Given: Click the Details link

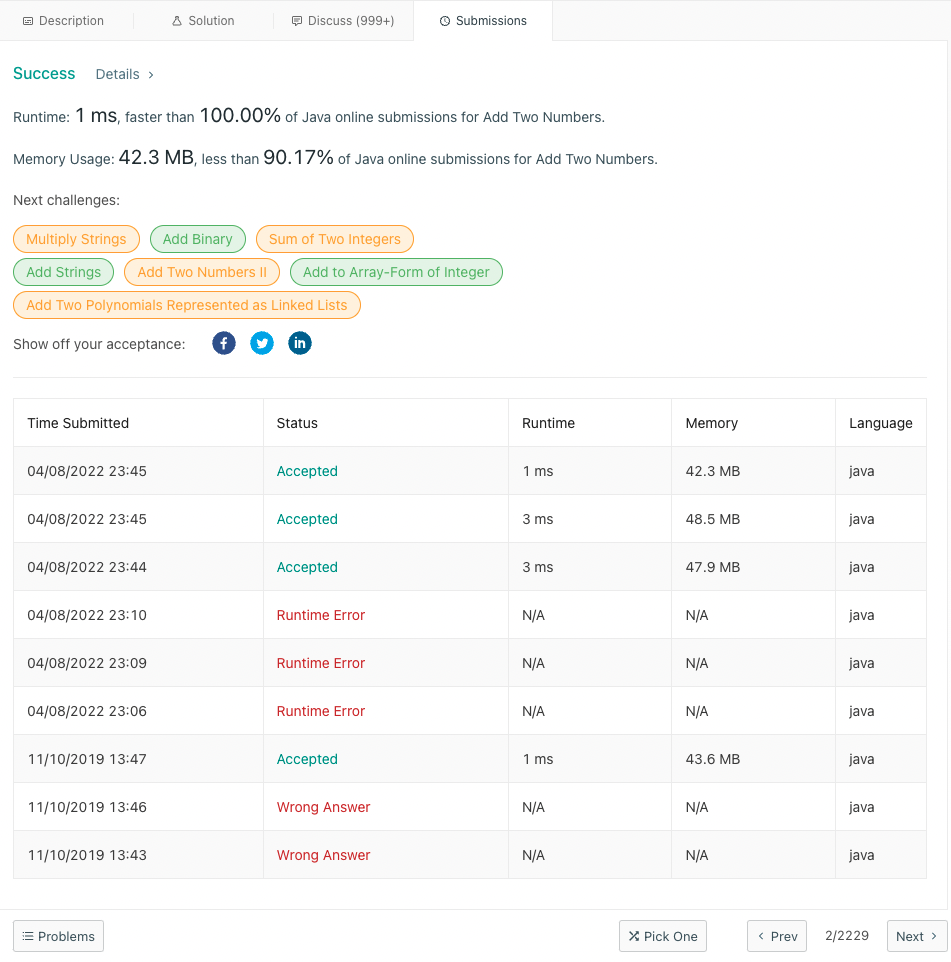Looking at the screenshot, I should [x=117, y=74].
